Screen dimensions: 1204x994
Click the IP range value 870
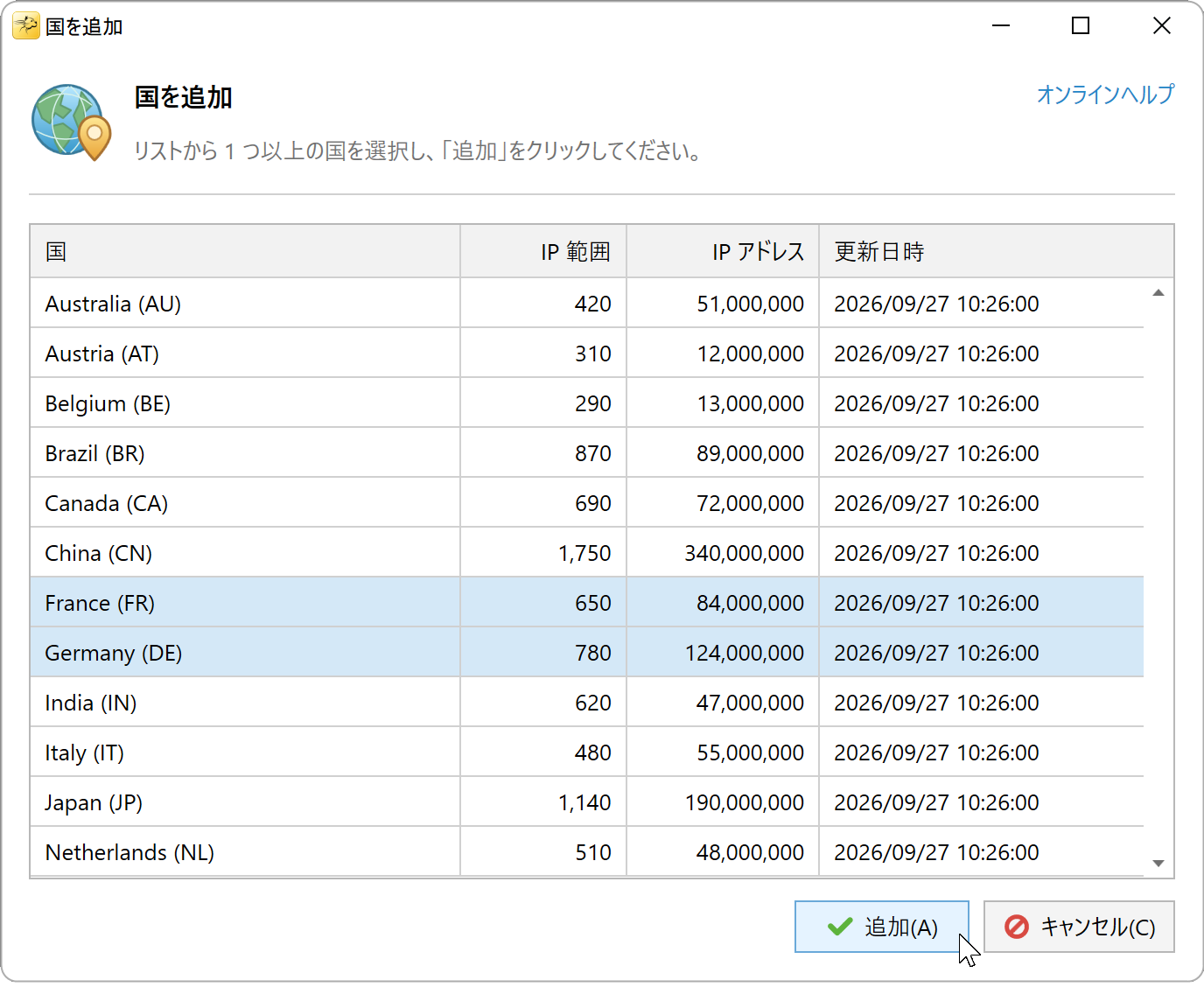coord(593,453)
